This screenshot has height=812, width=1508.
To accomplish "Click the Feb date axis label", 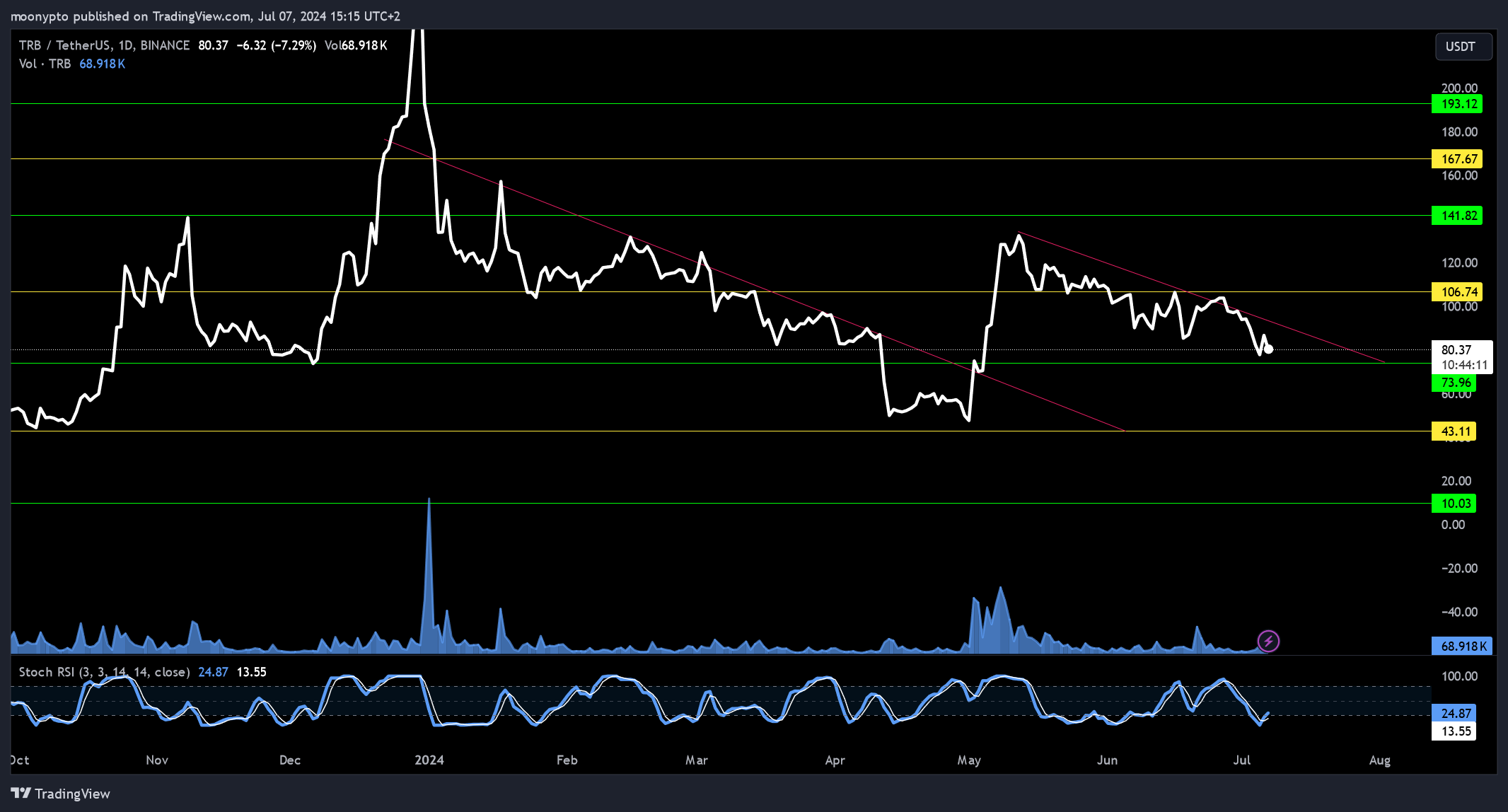I will point(567,760).
